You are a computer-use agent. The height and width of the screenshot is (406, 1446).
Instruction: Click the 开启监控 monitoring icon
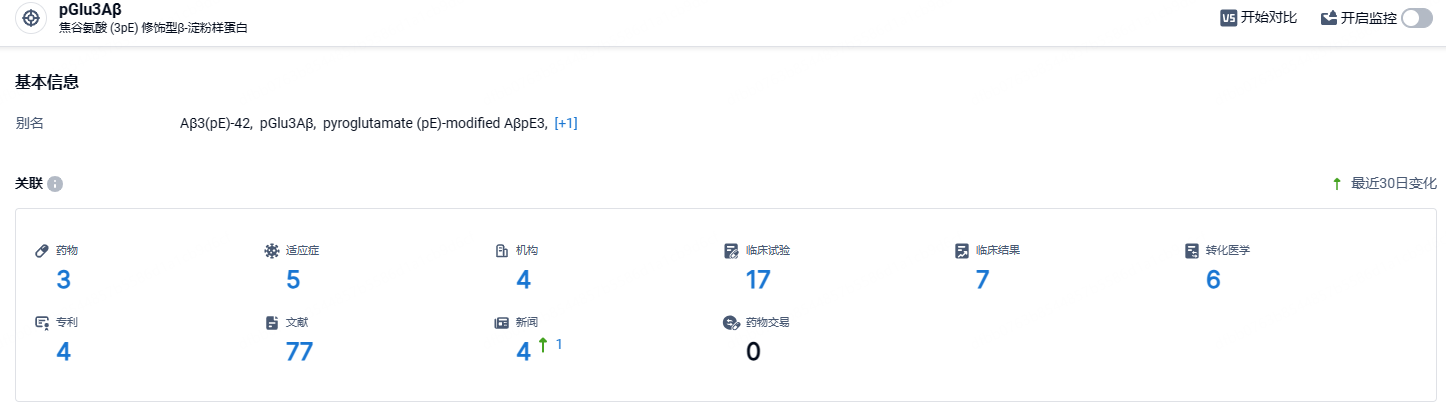coord(1329,18)
